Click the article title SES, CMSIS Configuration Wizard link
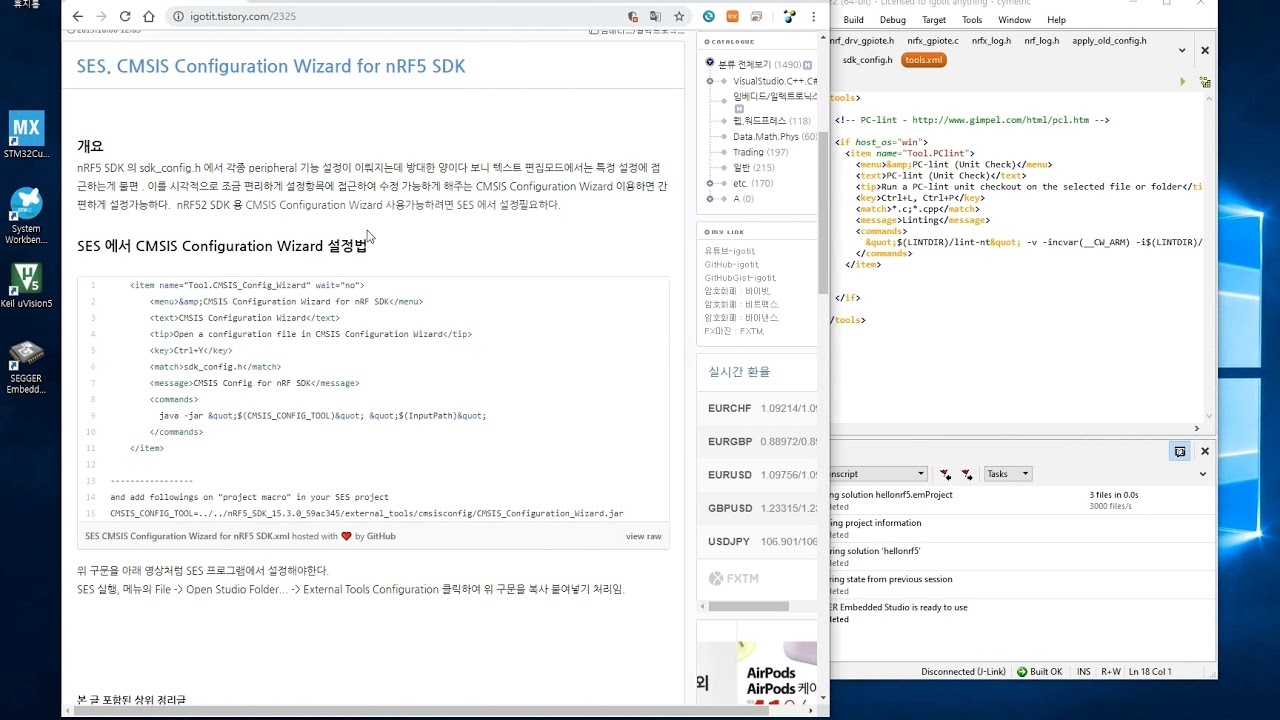Viewport: 1280px width, 720px height. [x=271, y=66]
